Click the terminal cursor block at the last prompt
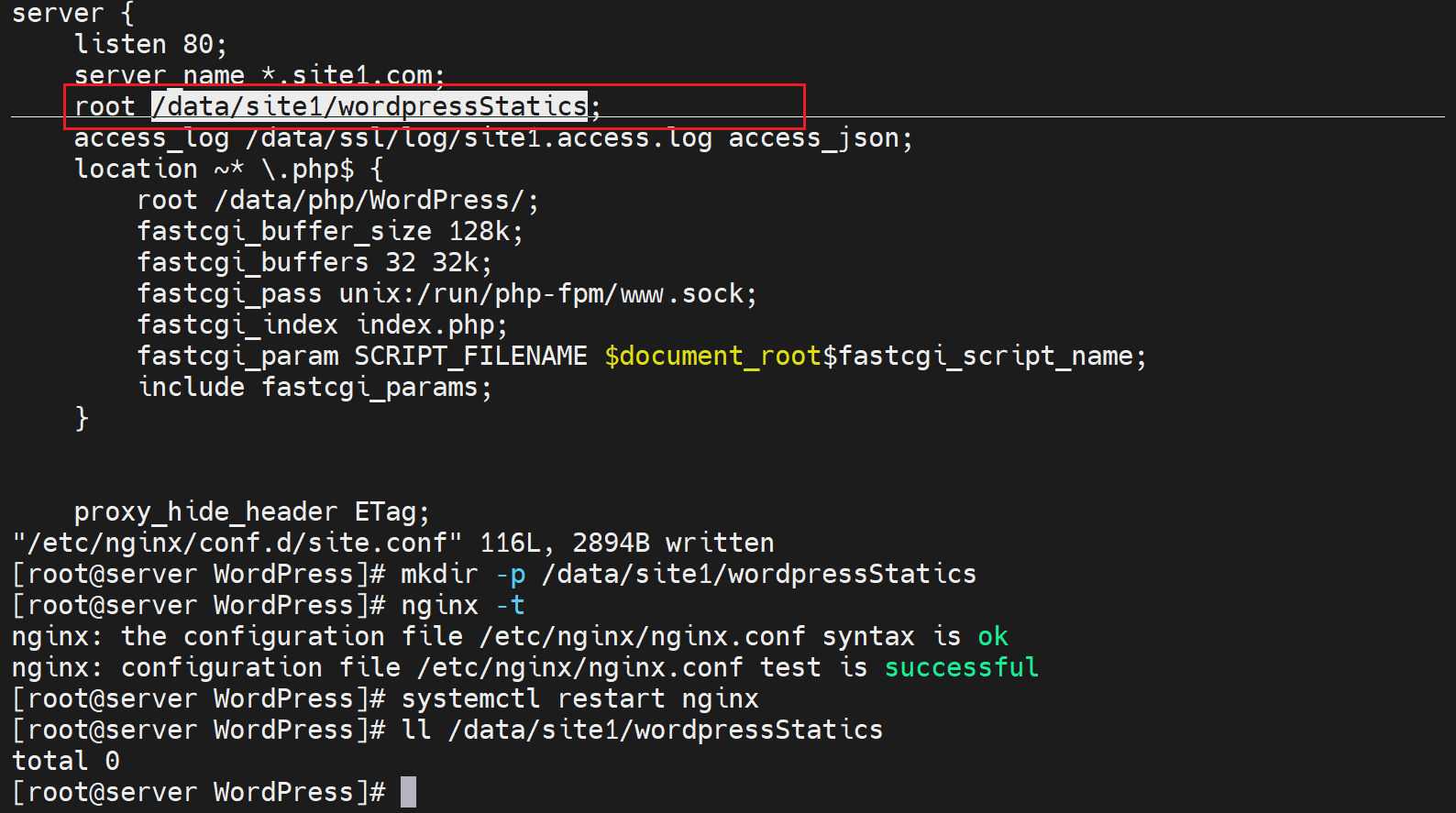Viewport: 1456px width, 813px height. [x=408, y=792]
